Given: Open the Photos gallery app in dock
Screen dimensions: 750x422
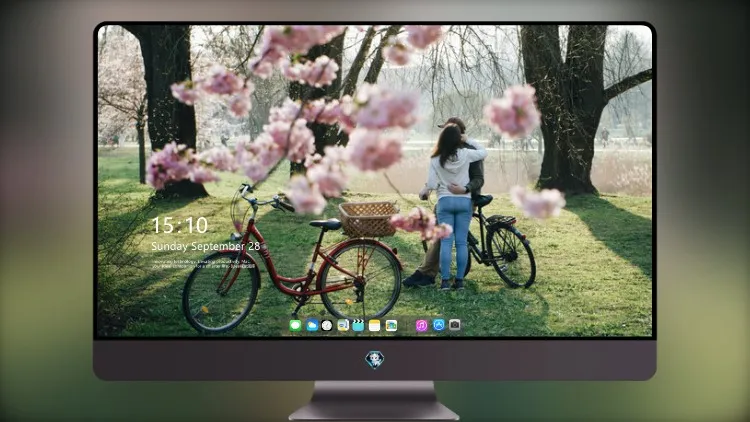Looking at the screenshot, I should [391, 325].
